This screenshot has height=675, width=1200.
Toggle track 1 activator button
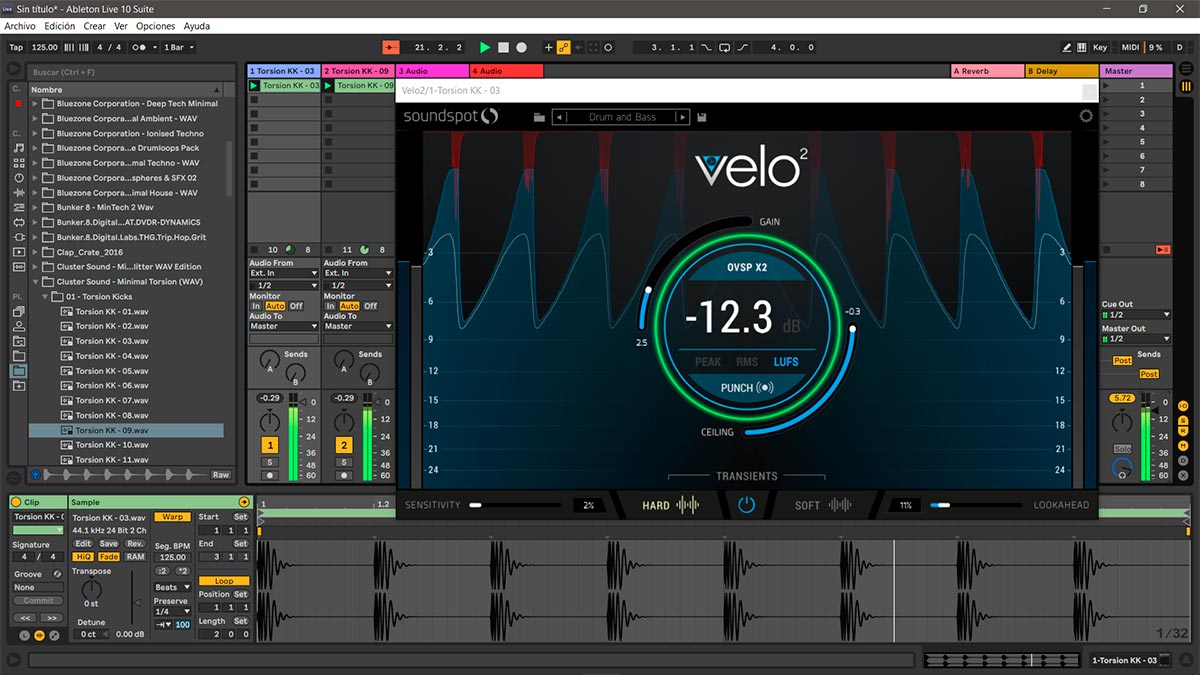pyautogui.click(x=270, y=445)
